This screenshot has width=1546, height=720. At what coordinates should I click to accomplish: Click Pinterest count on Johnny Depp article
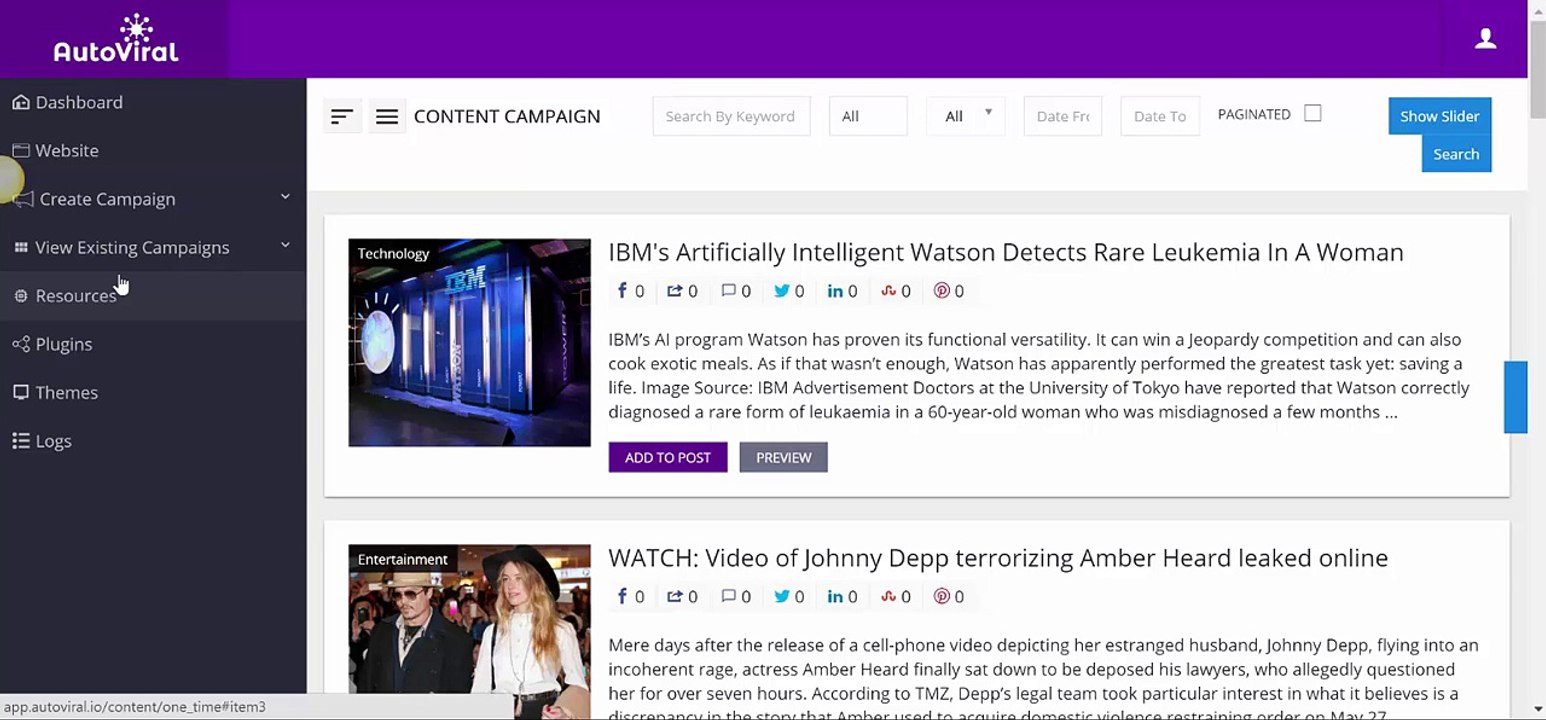(949, 597)
